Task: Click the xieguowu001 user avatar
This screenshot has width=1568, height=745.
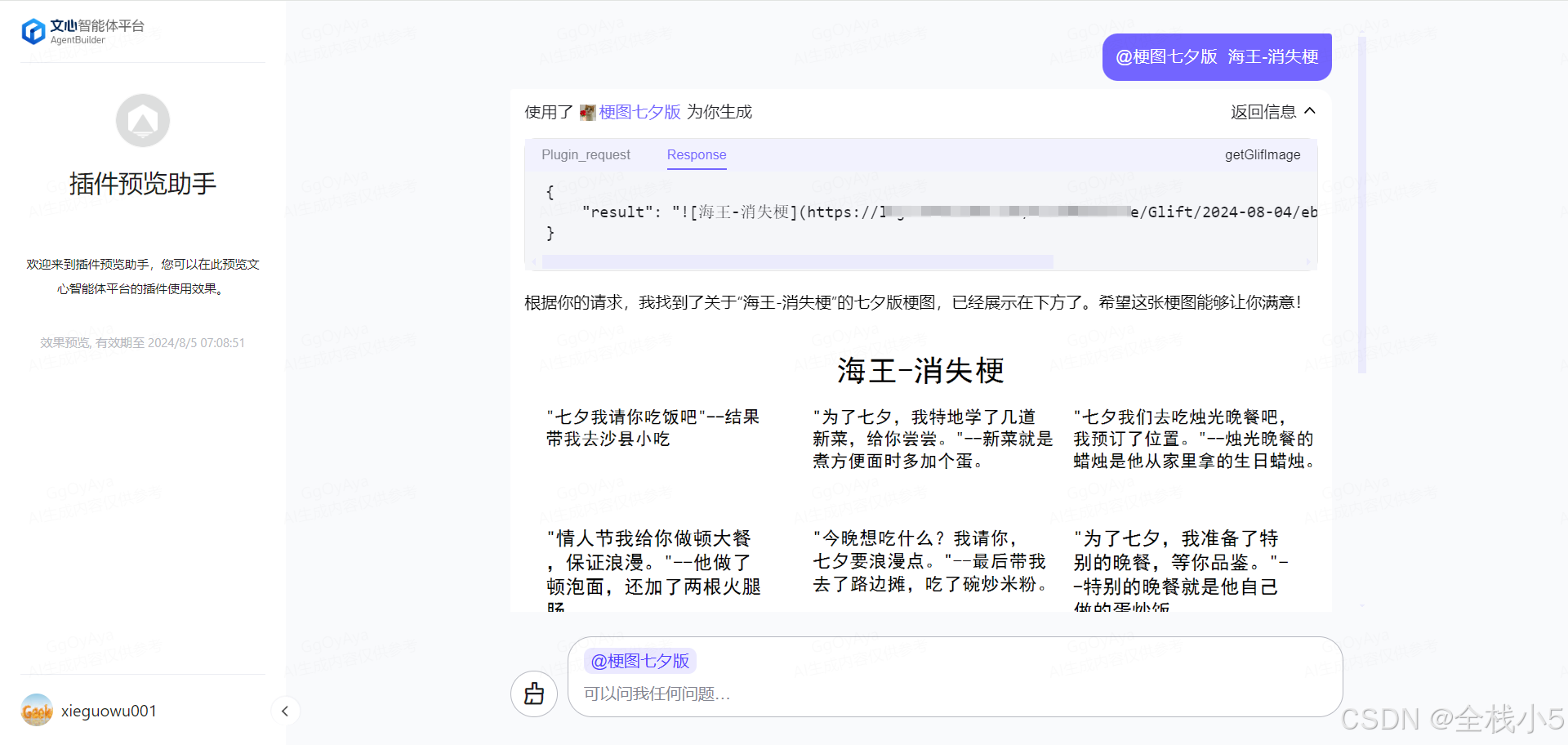Action: point(37,711)
